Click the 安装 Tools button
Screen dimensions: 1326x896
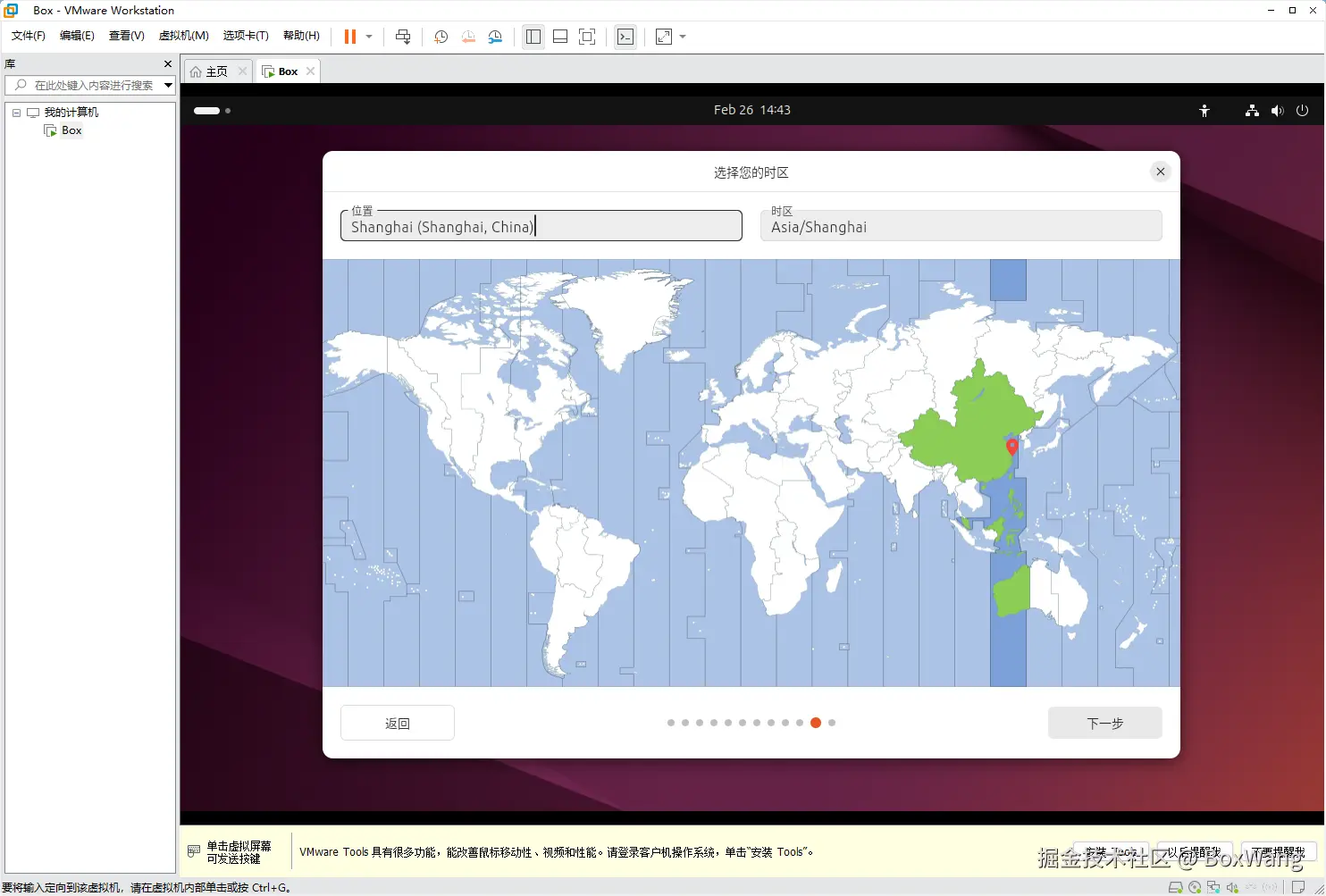tap(1111, 852)
